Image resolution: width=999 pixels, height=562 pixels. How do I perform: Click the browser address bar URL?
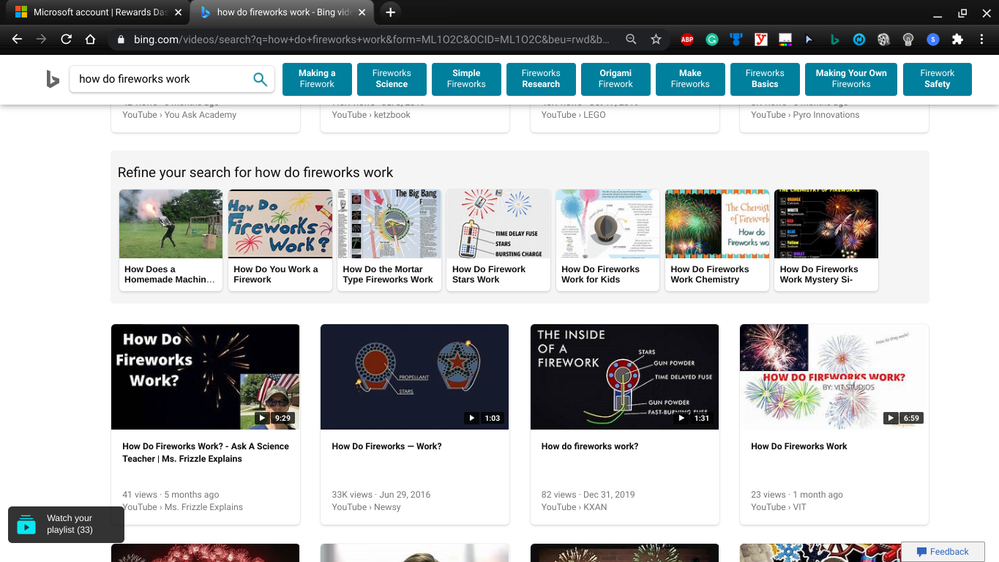point(371,40)
